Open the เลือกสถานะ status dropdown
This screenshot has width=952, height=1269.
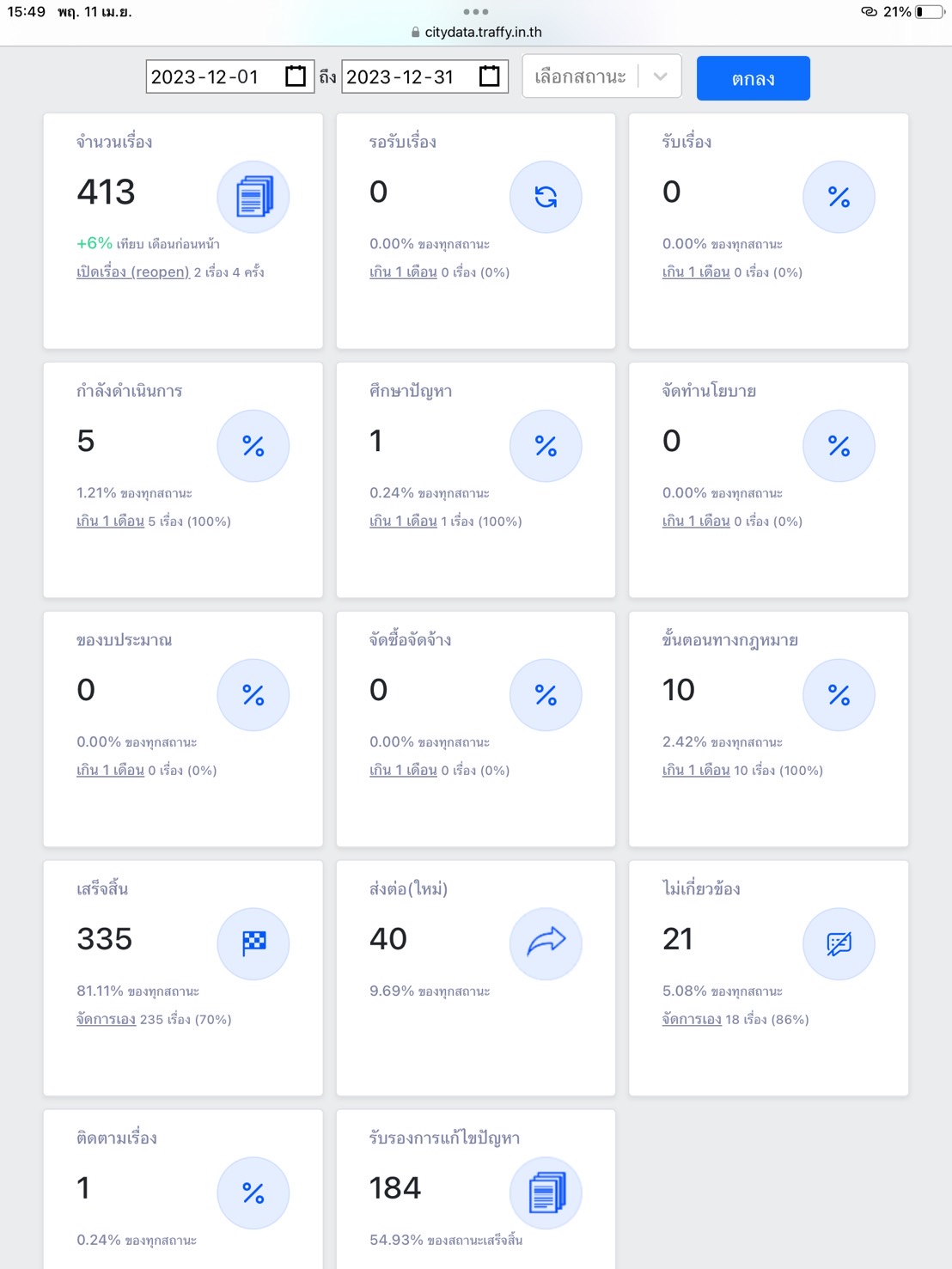[x=581, y=76]
